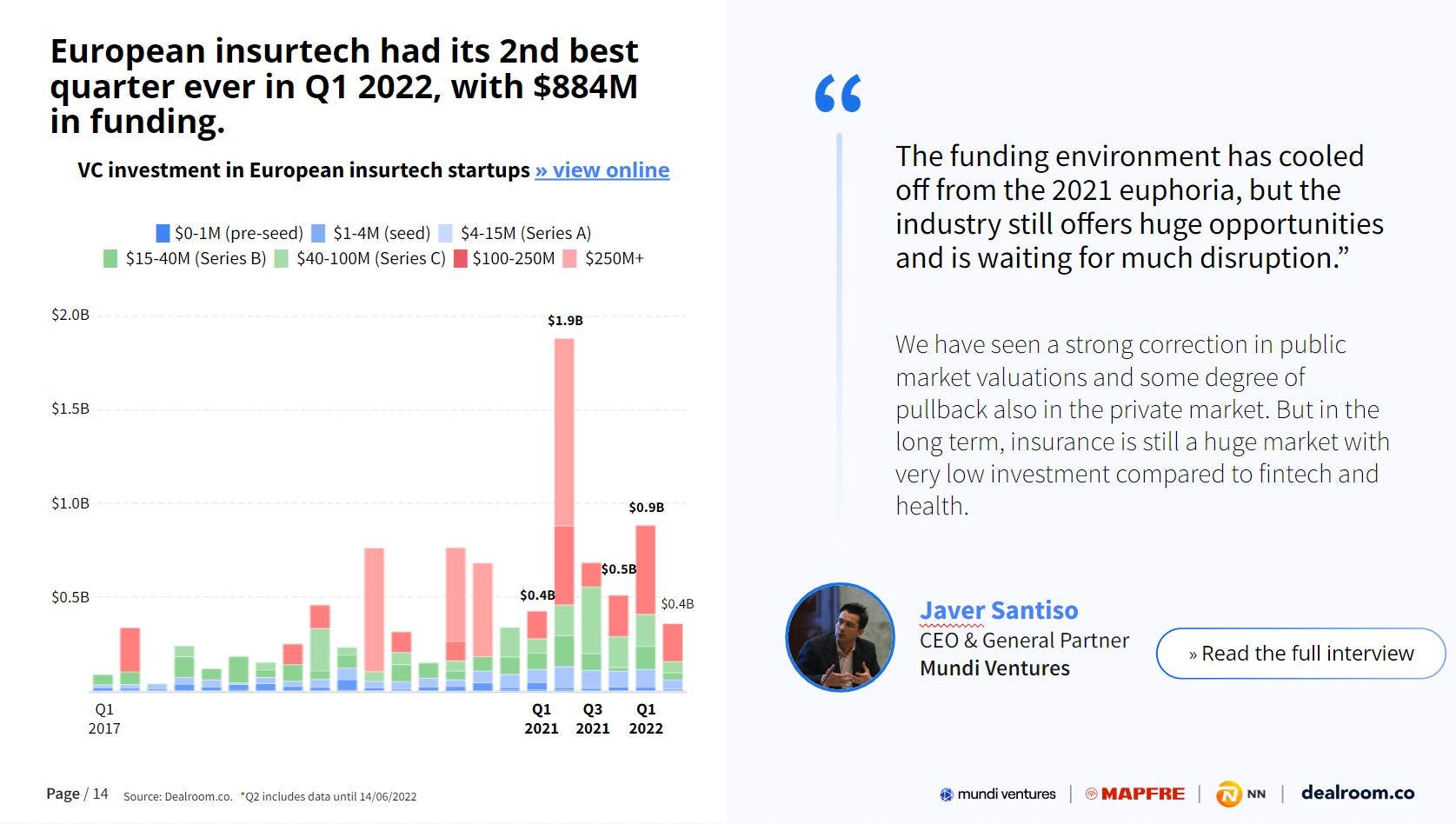Select Javer Santiso's profile photo
This screenshot has height=824, width=1456.
pyautogui.click(x=841, y=638)
